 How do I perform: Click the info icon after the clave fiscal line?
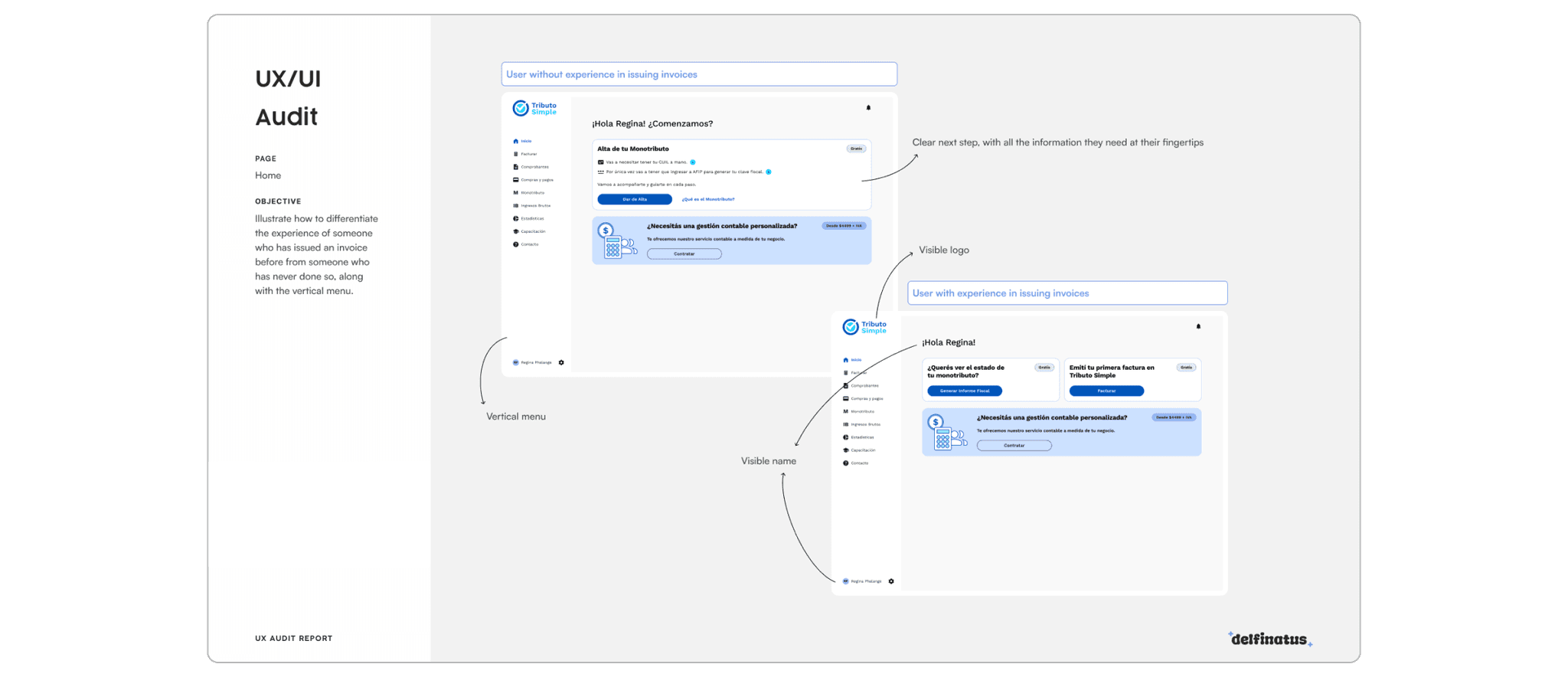pyautogui.click(x=769, y=172)
